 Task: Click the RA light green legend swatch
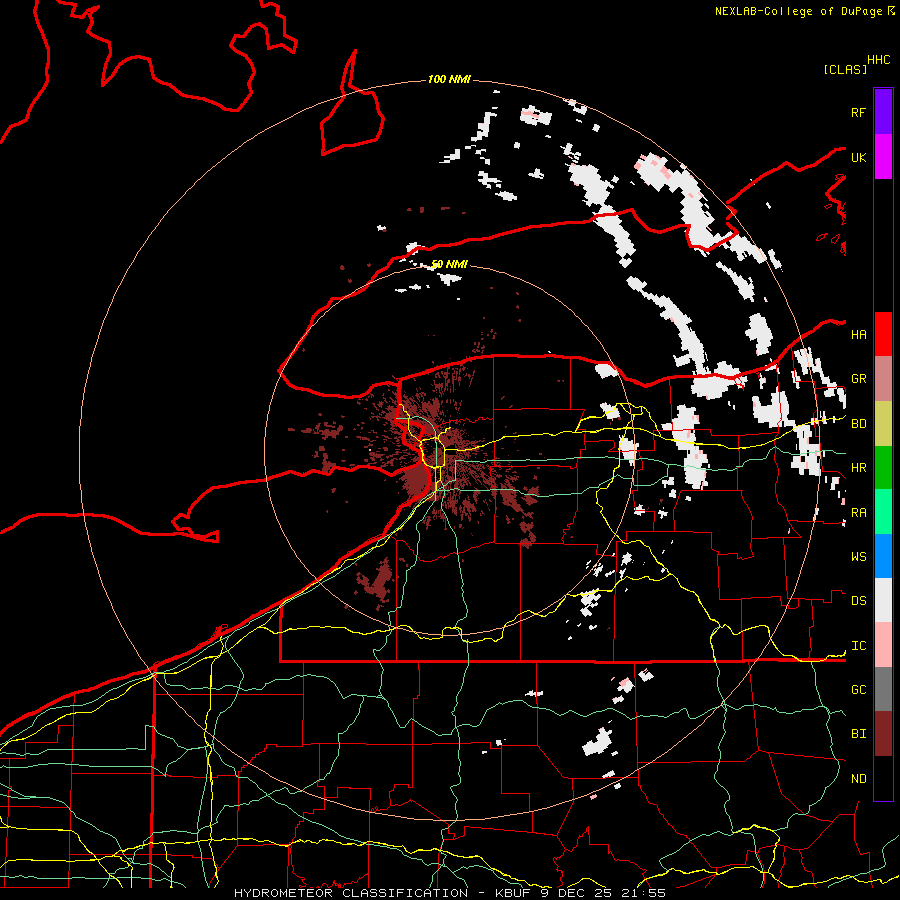[883, 512]
